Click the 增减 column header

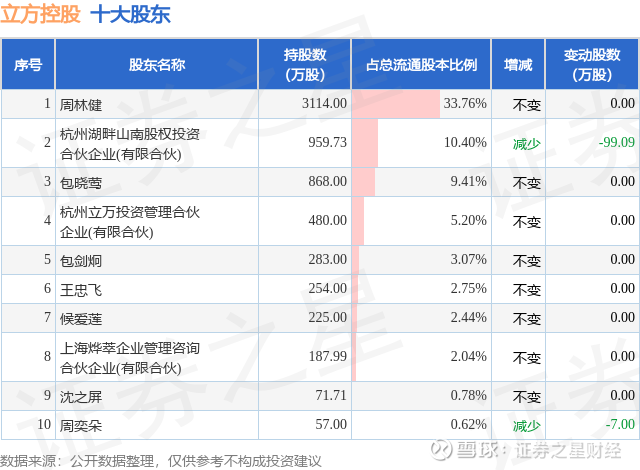(518, 65)
